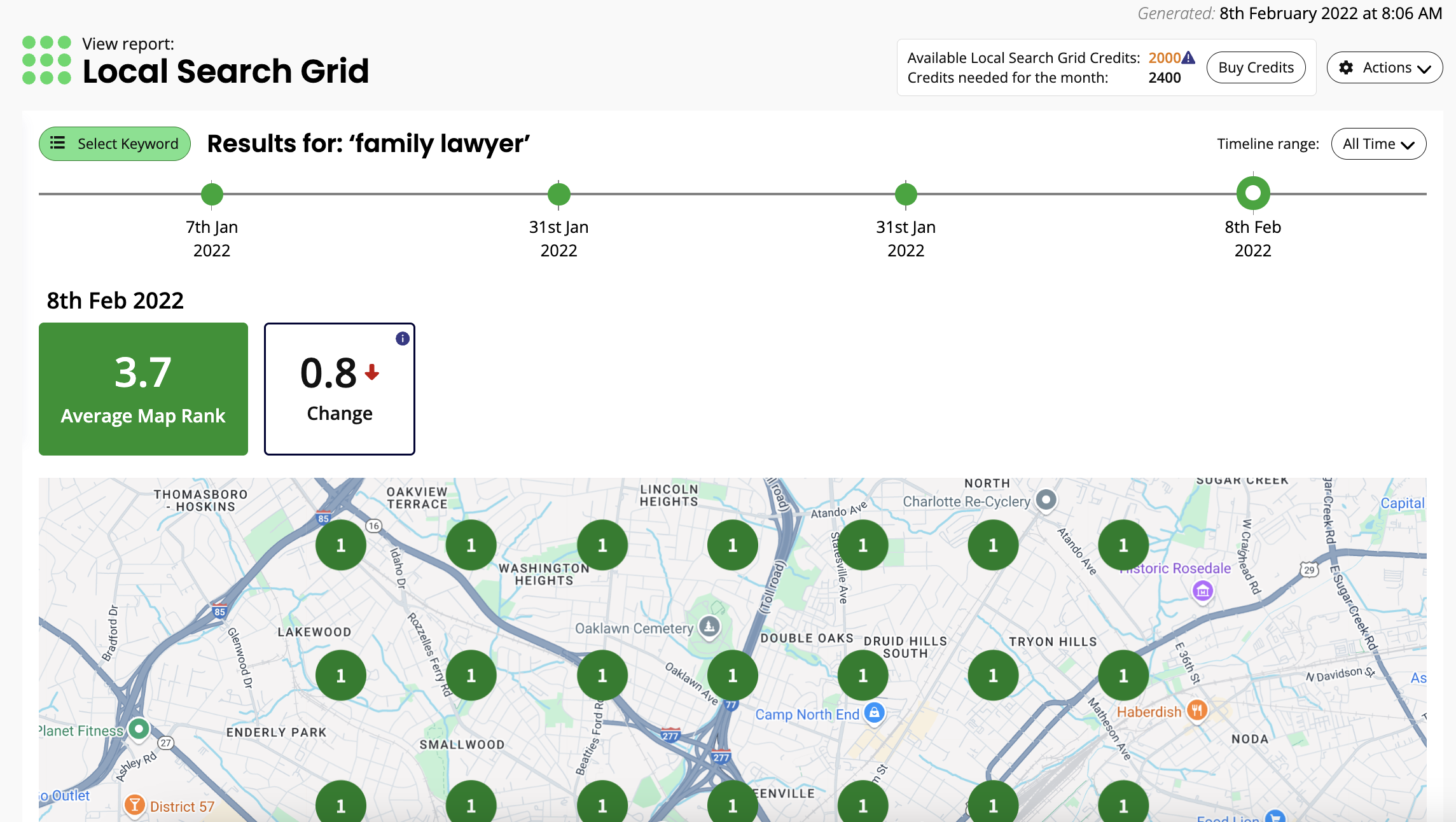
Task: Click the Select Keyword button
Action: (114, 144)
